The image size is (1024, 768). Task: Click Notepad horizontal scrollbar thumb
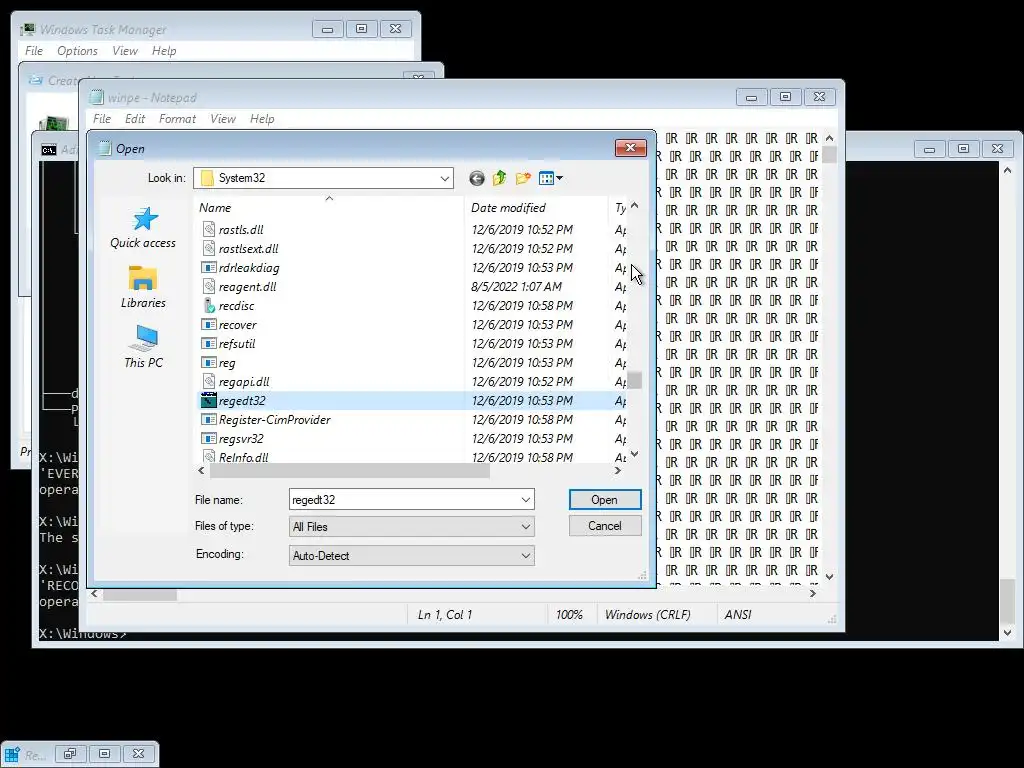tap(140, 594)
